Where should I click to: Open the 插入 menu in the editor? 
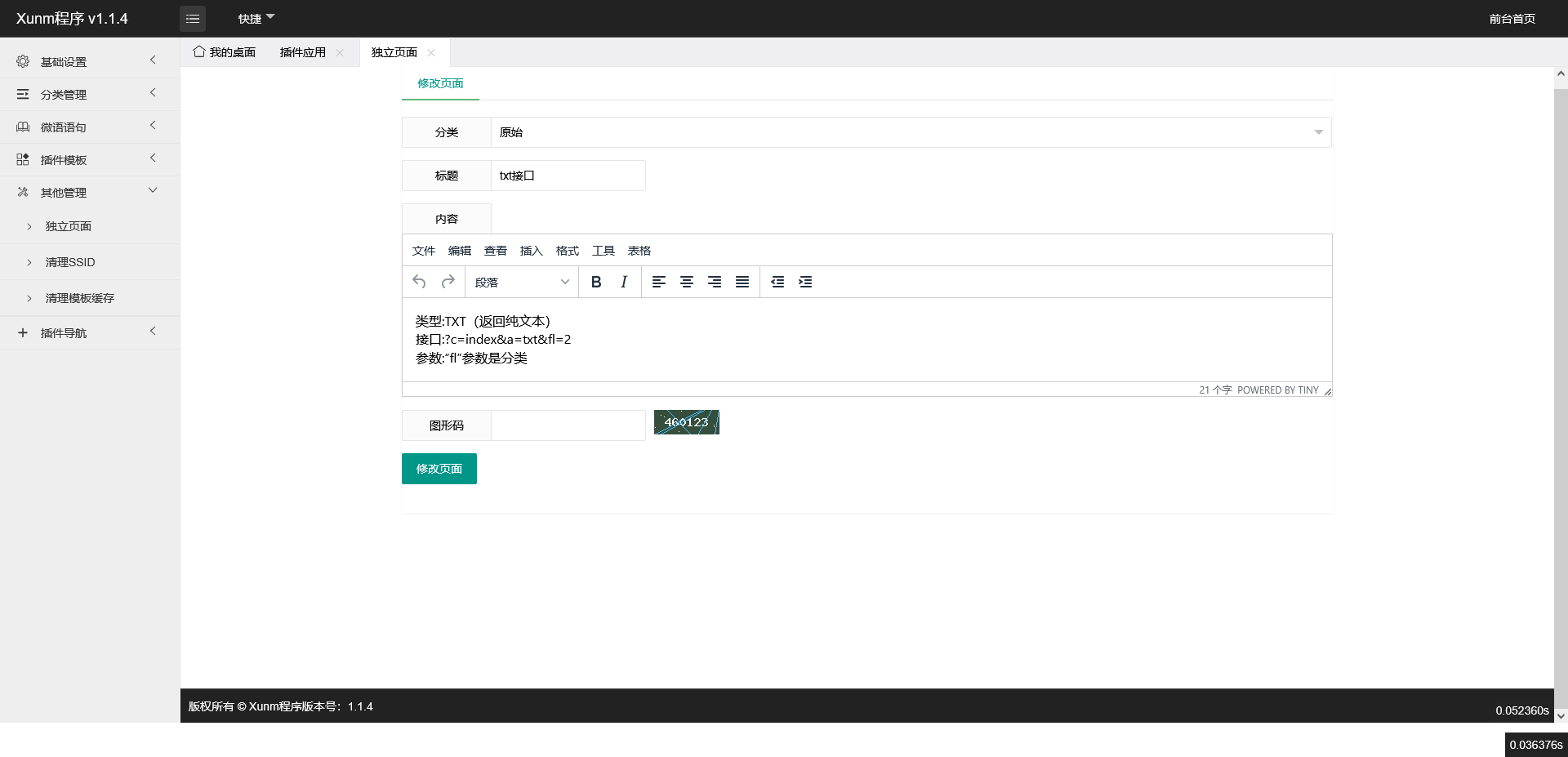tap(531, 251)
